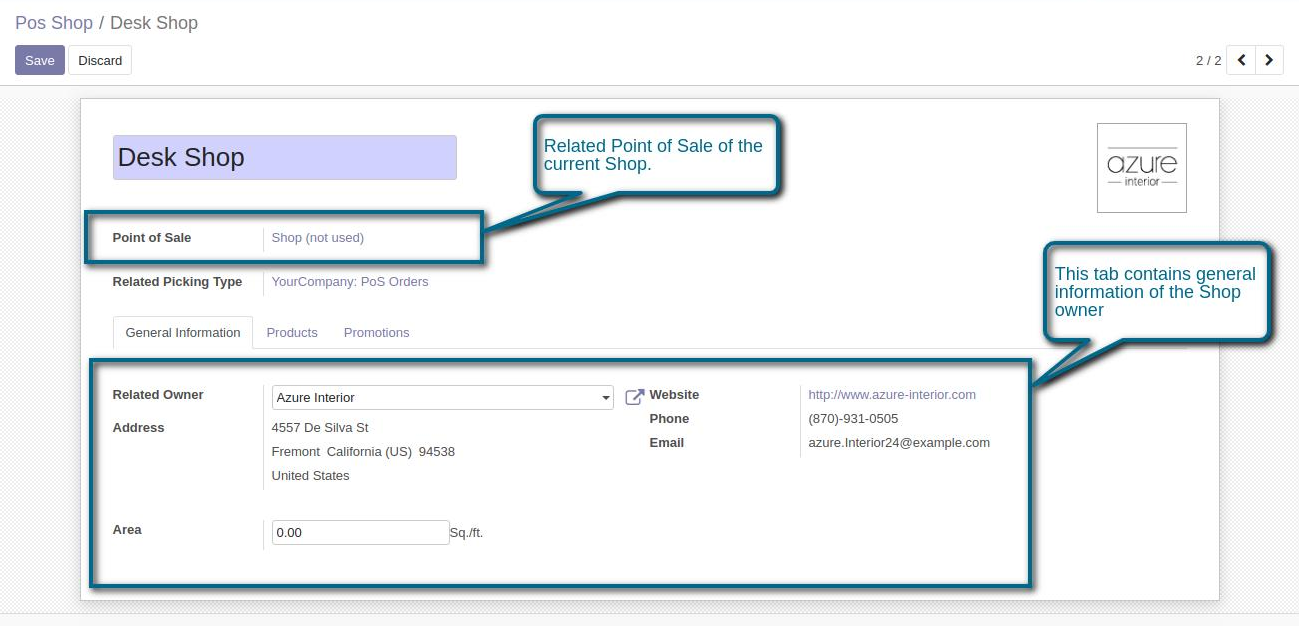Click the Desk Shop name field
The image size is (1299, 626).
coord(284,158)
